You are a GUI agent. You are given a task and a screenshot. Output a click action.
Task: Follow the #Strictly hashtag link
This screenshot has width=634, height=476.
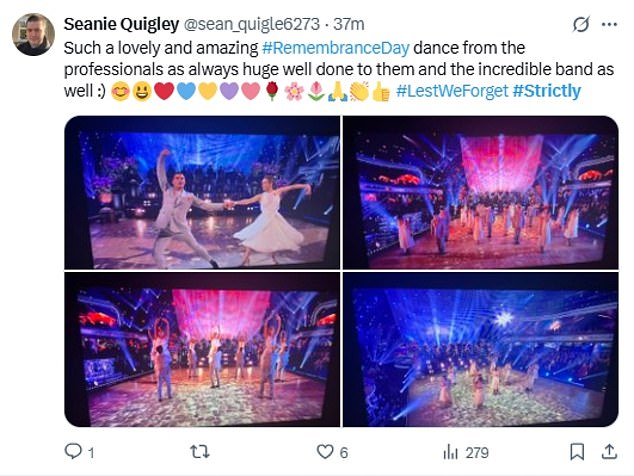pyautogui.click(x=547, y=91)
